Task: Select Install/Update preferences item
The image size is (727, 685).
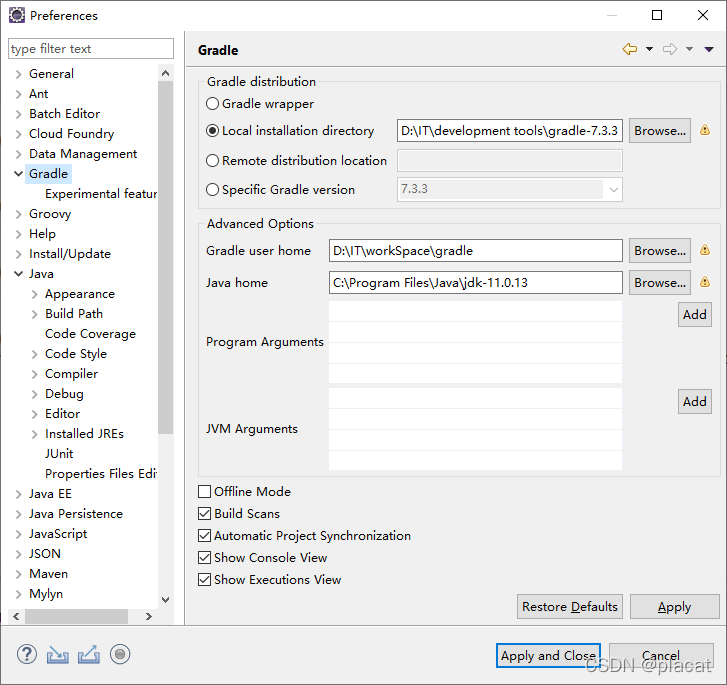Action: click(x=70, y=254)
